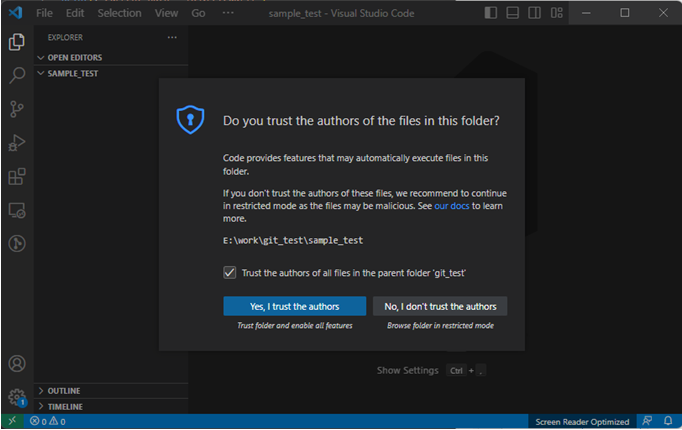Open notifications bell icon
Viewport: 682px width, 430px height.
click(668, 421)
